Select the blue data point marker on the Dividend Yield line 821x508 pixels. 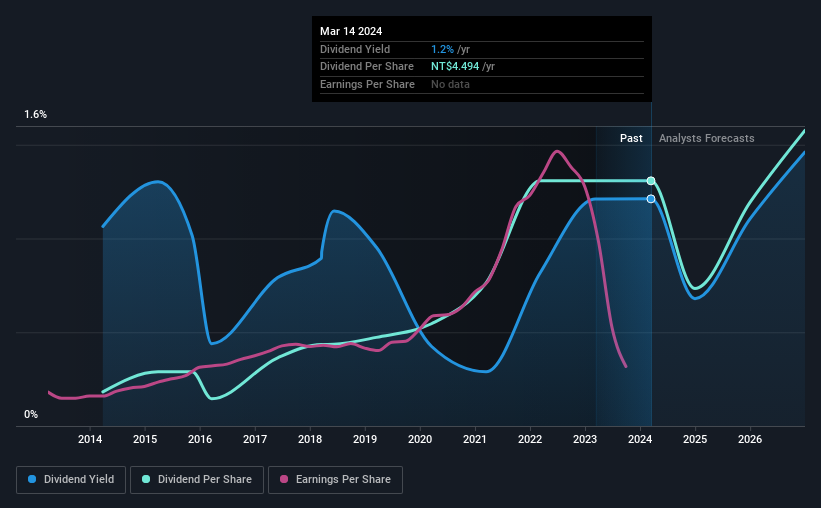(x=651, y=199)
